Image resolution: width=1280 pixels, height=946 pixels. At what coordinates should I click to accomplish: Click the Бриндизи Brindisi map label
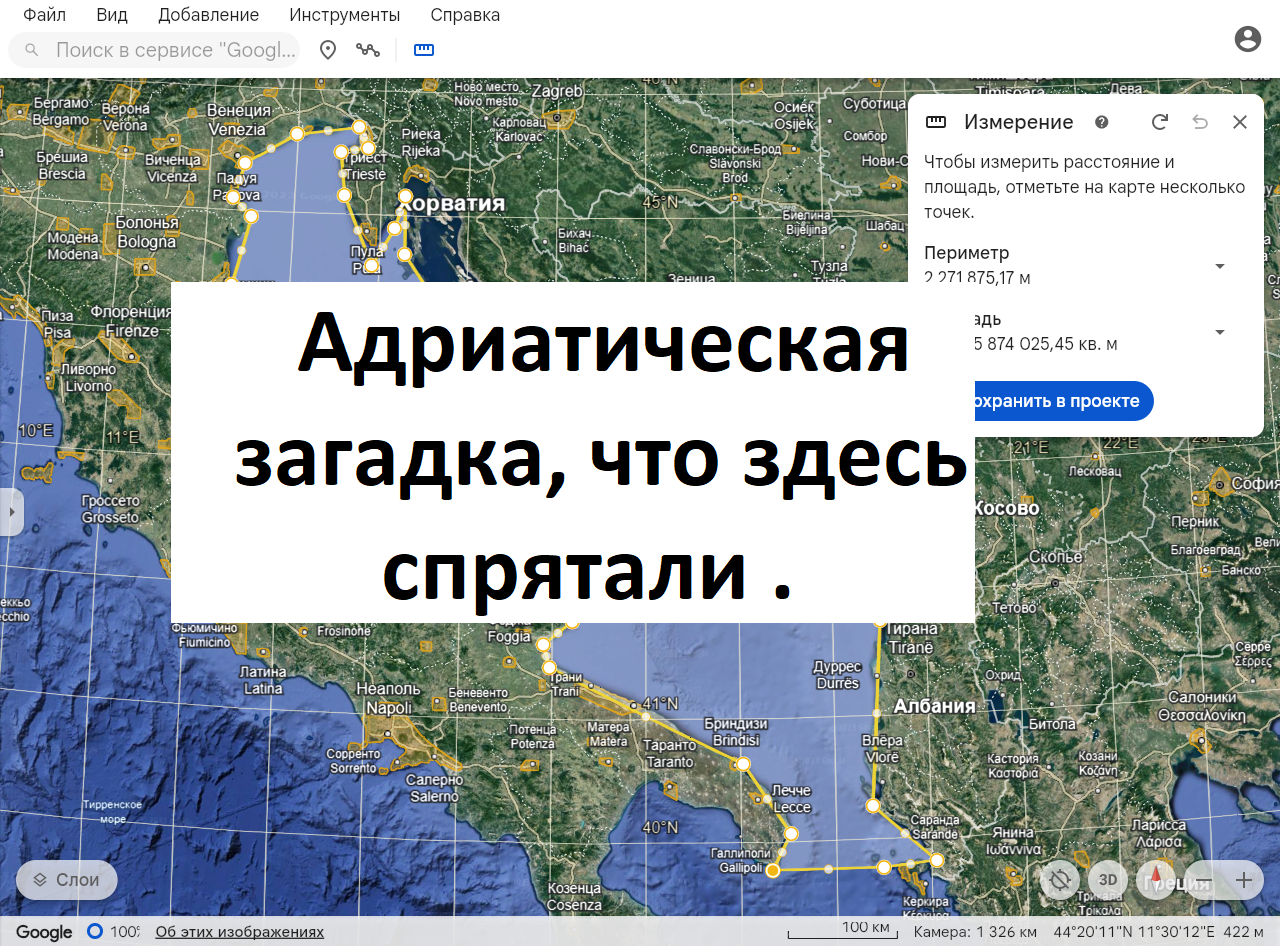click(735, 732)
